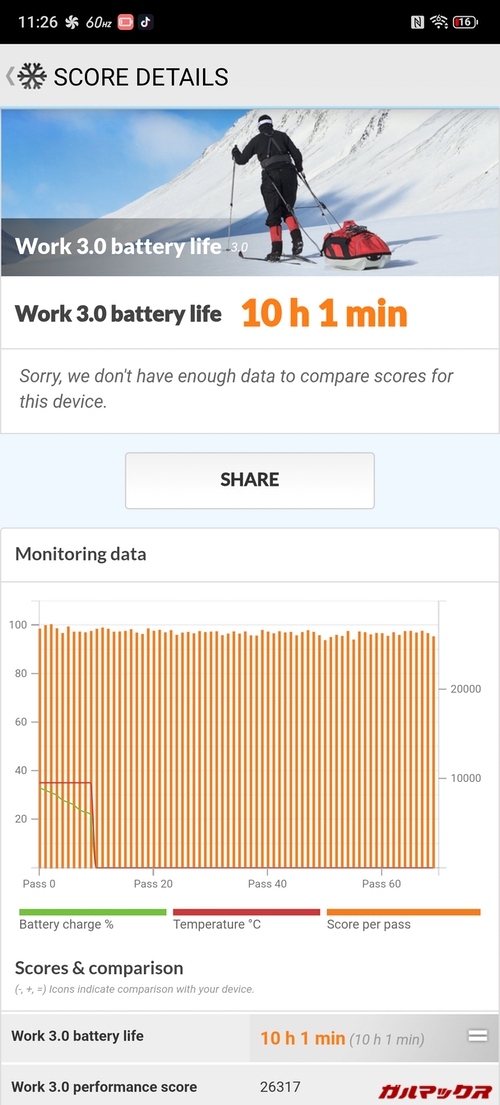The image size is (500, 1105).
Task: Tap the Wi-Fi signal icon
Action: click(439, 23)
